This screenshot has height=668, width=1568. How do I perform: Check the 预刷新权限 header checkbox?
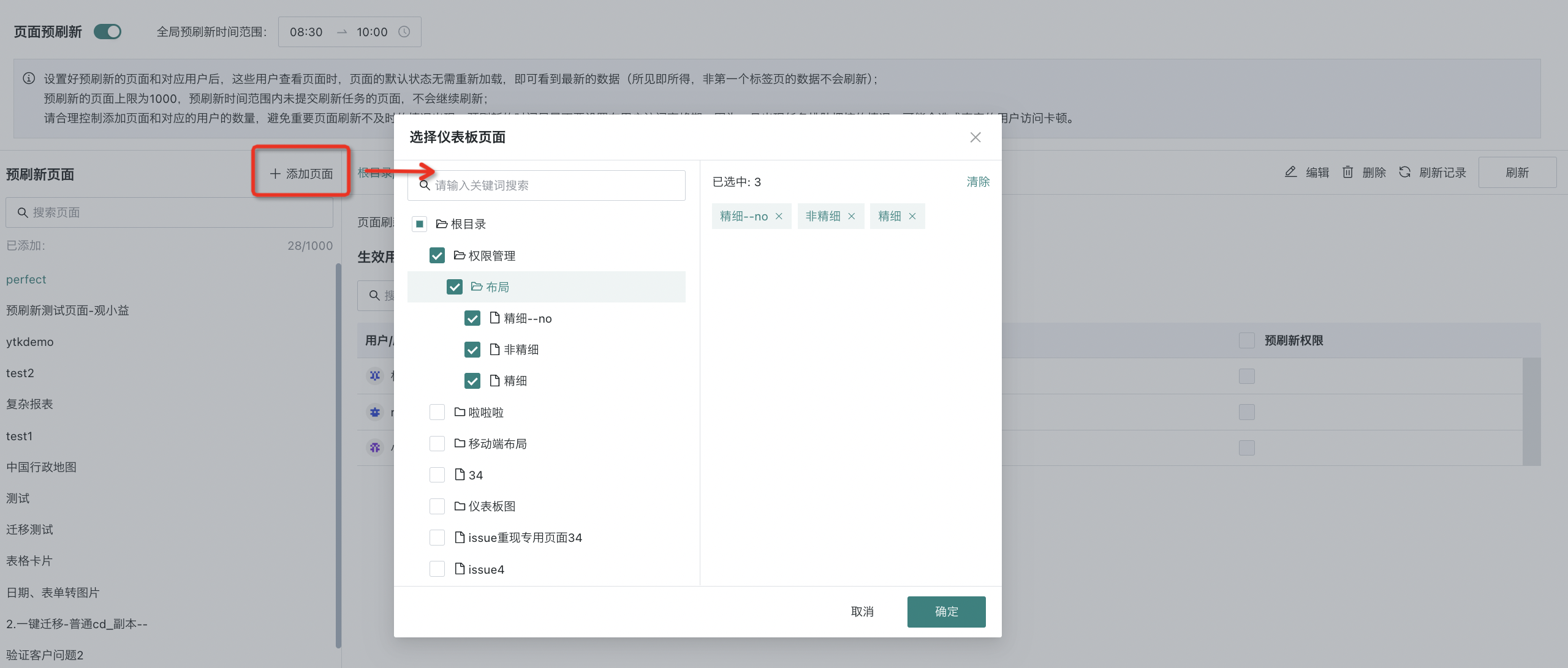(x=1246, y=340)
